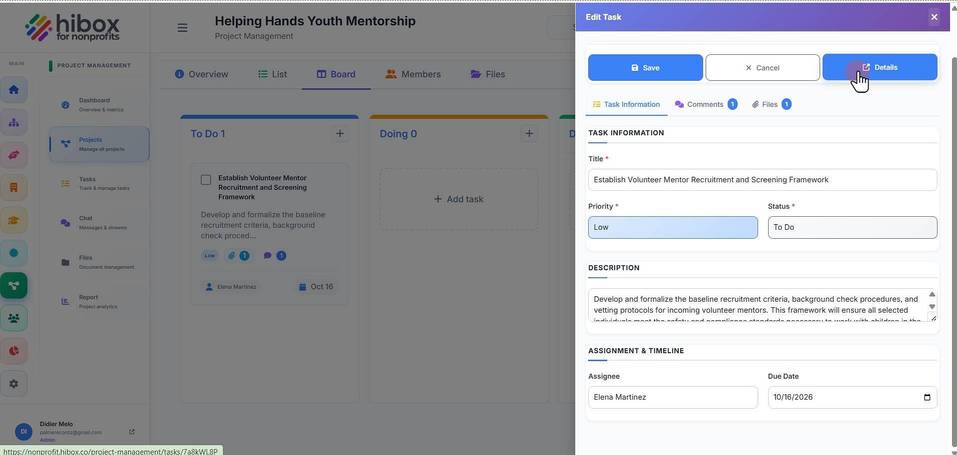Click the pie chart icon in left rail
This screenshot has height=455, width=957.
[x=14, y=351]
